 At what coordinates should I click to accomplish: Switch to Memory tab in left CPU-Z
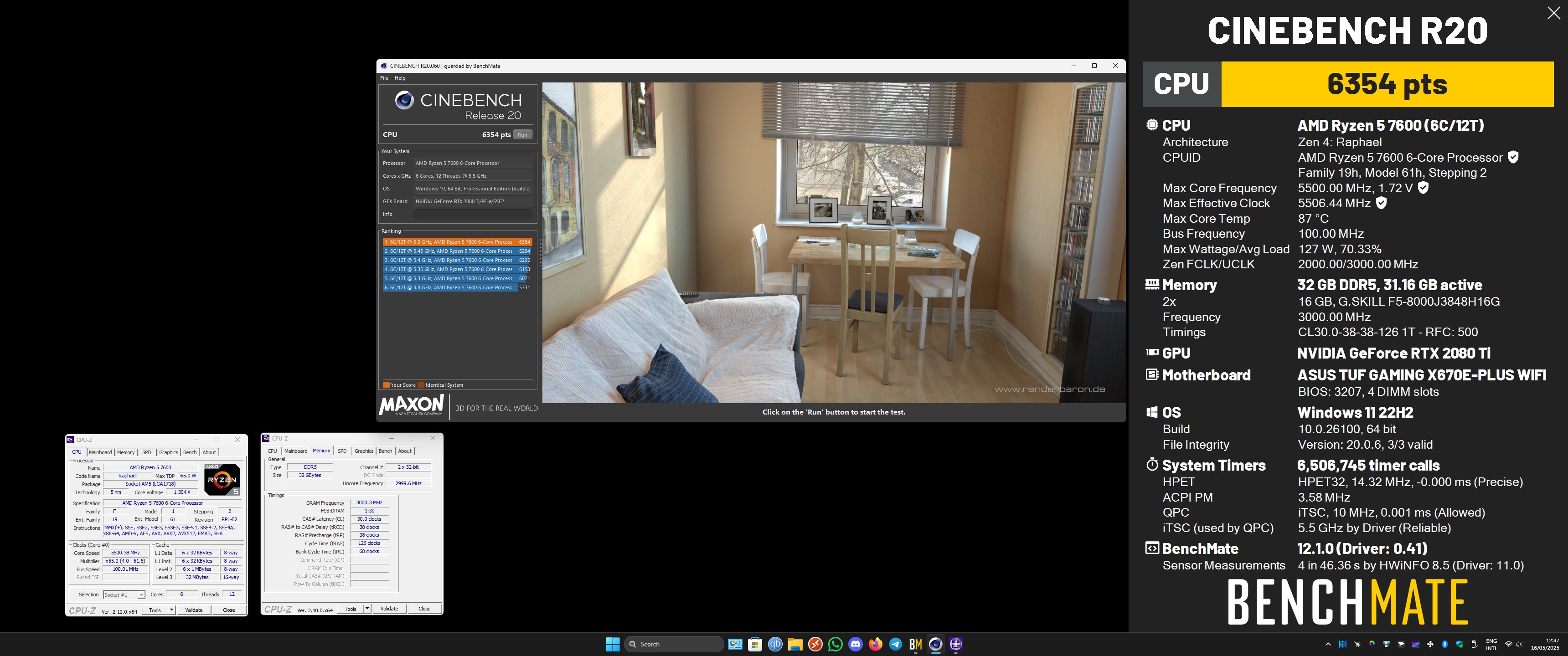pyautogui.click(x=125, y=452)
